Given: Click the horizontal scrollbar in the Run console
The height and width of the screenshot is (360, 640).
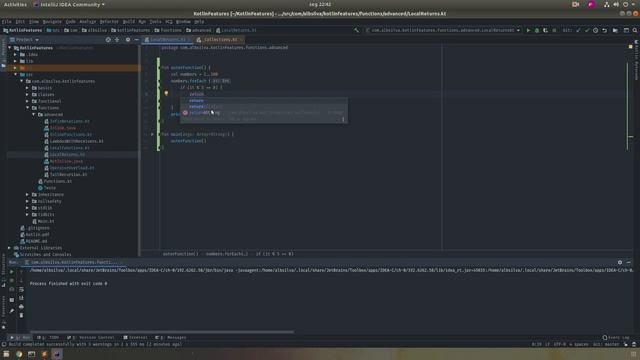Looking at the screenshot, I should tap(162, 332).
